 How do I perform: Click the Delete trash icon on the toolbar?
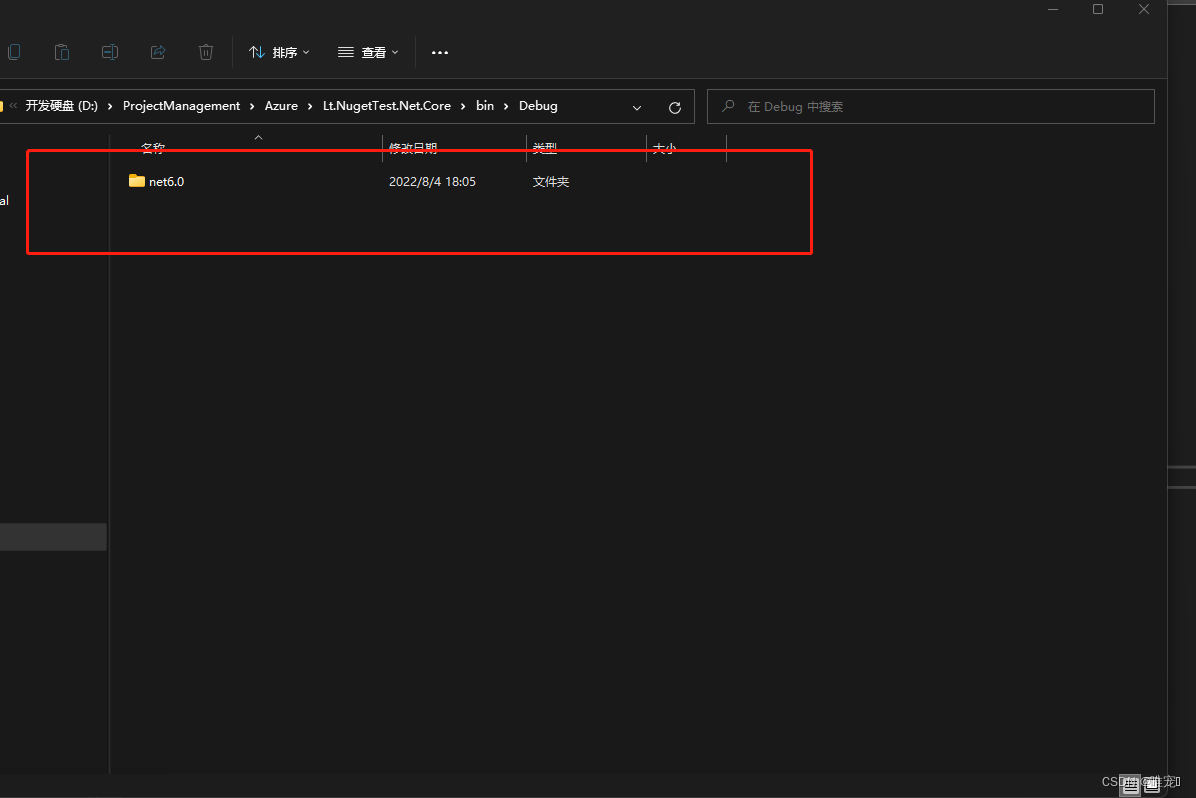206,52
